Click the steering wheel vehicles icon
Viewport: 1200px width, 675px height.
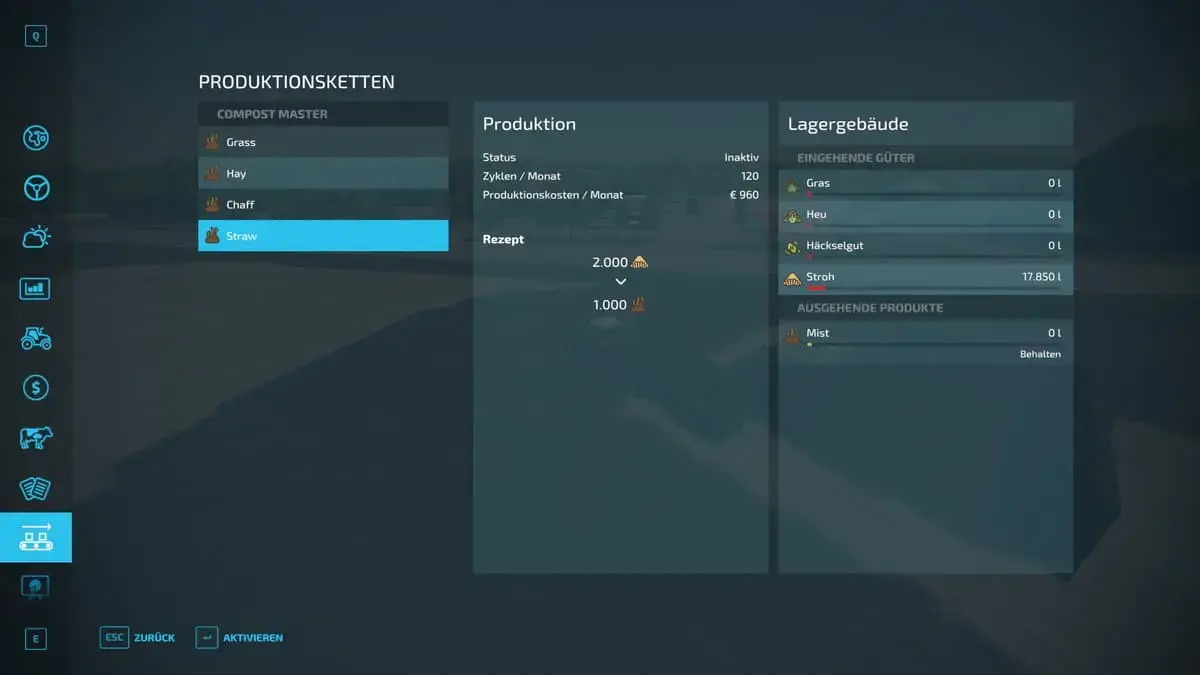point(36,188)
